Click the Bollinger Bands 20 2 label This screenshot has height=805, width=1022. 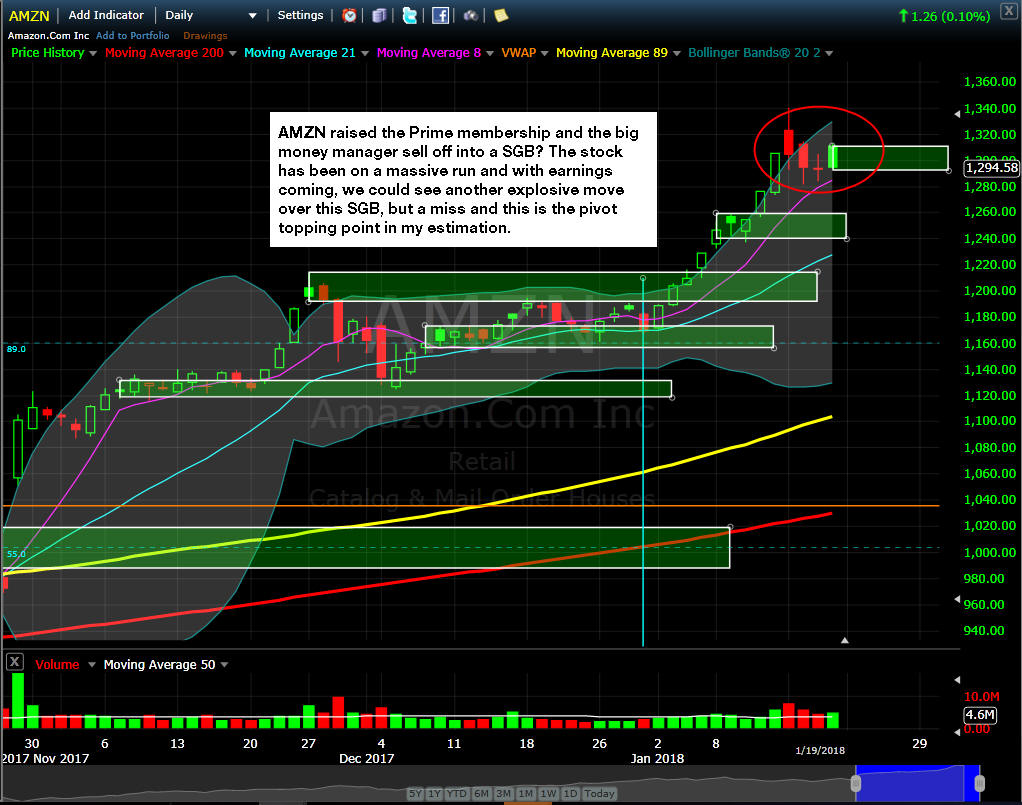point(754,53)
